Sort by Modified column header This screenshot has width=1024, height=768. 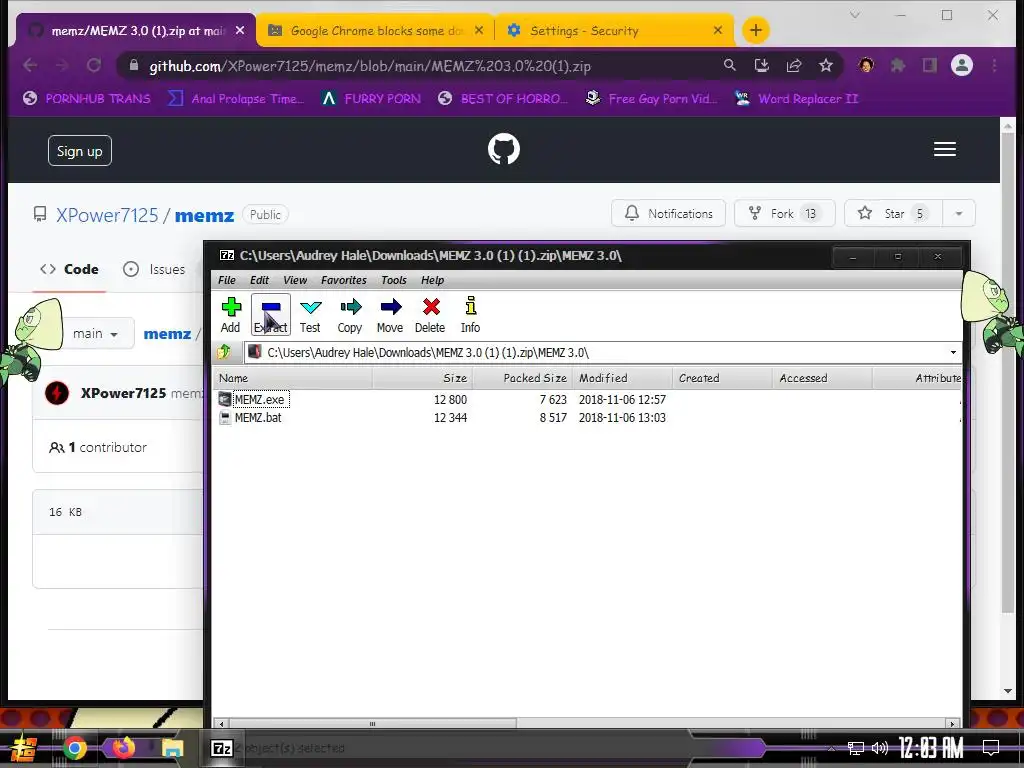[x=622, y=378]
